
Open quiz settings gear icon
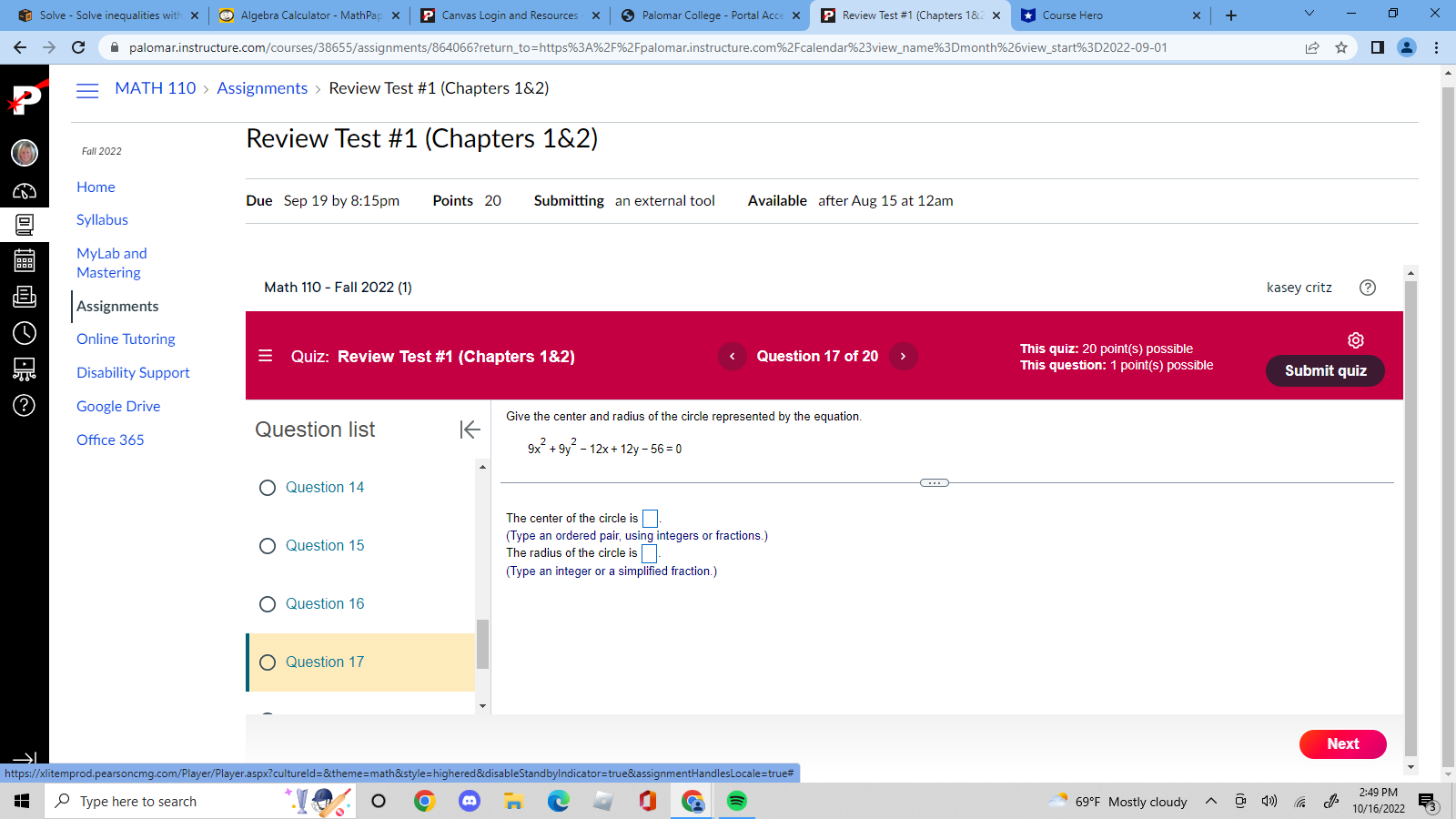(x=1356, y=339)
